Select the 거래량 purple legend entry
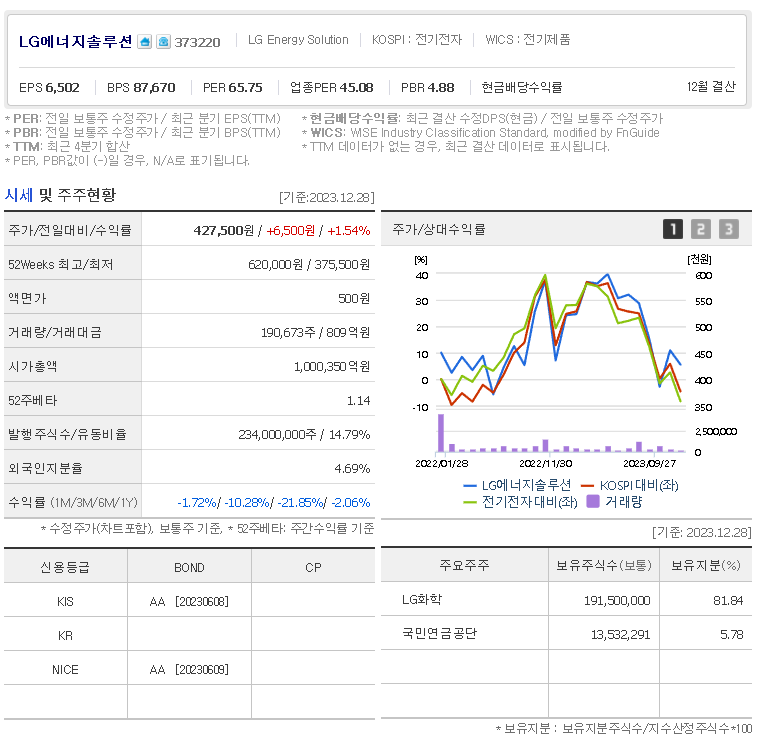The height and width of the screenshot is (749, 763). 615,501
